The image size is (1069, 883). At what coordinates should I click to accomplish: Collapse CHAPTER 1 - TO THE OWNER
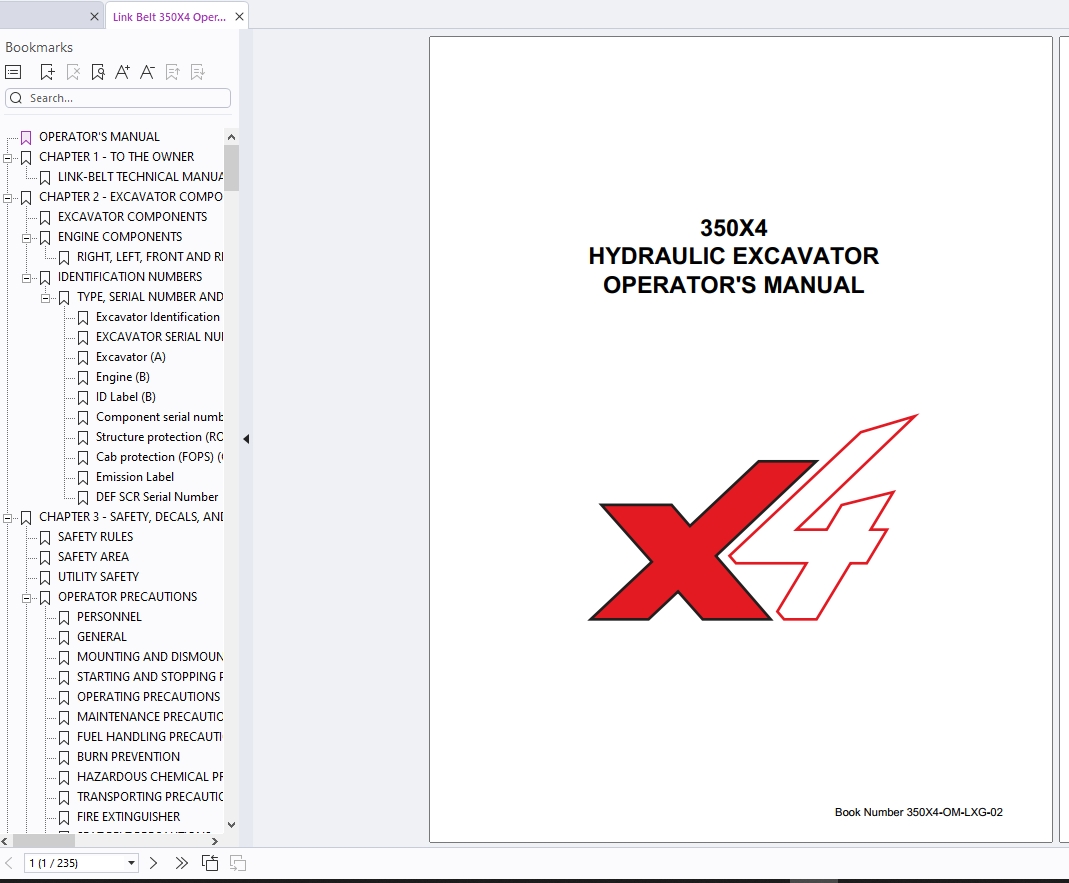8,157
